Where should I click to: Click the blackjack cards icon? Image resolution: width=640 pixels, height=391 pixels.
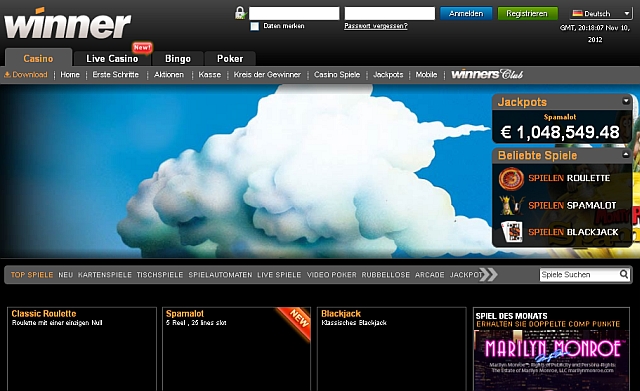coord(511,231)
